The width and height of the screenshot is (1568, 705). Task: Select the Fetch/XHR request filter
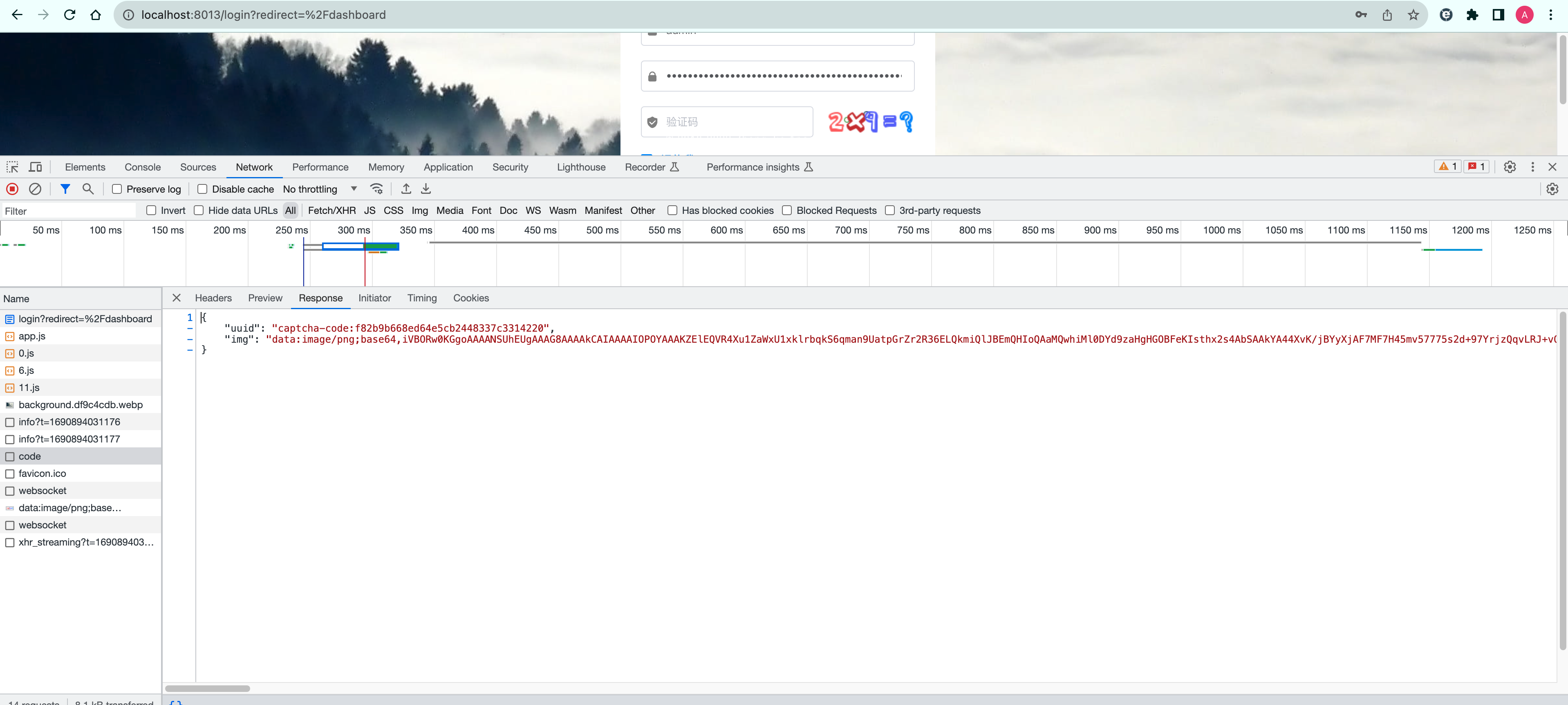(x=332, y=210)
